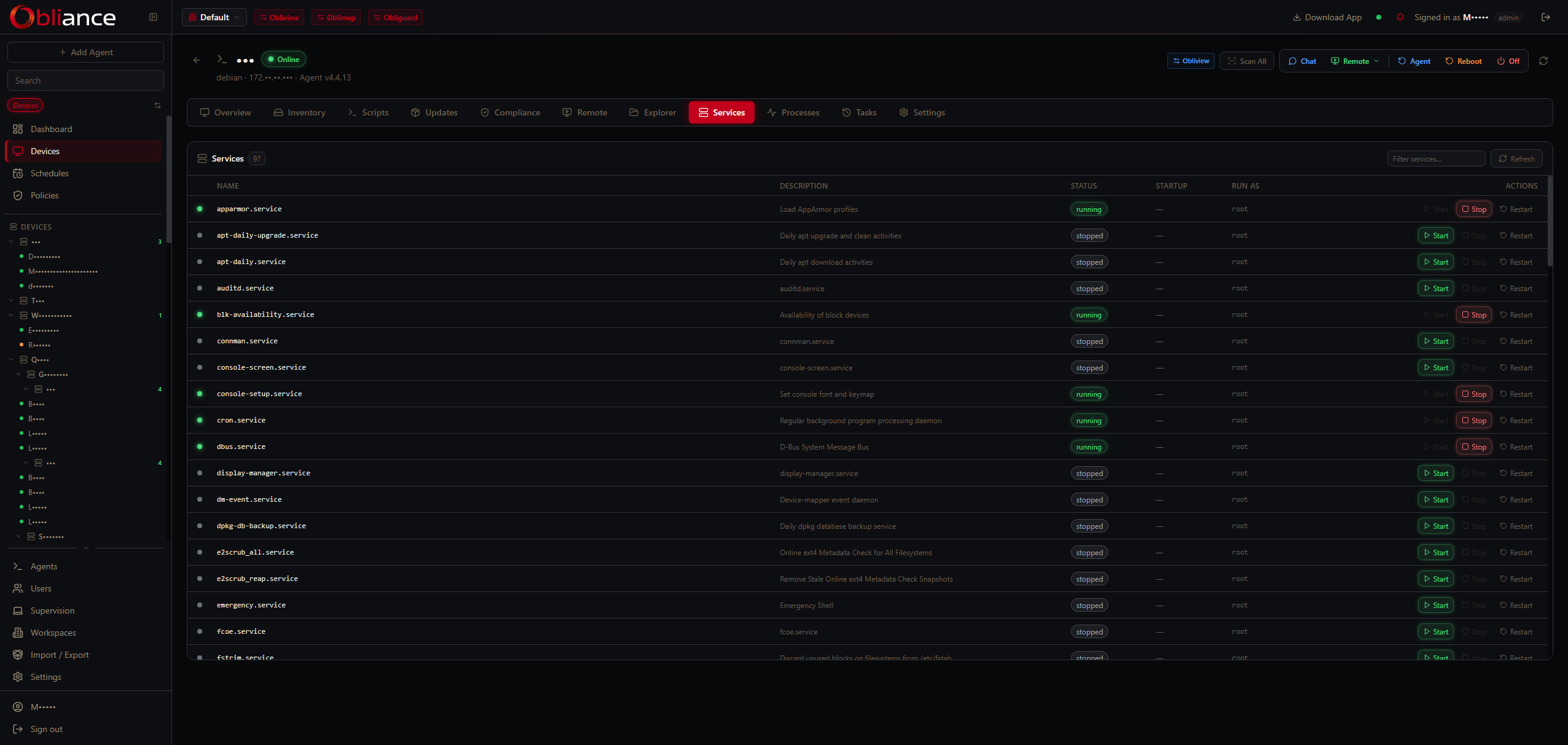Switch to the Processes tab
This screenshot has width=1568, height=745.
(793, 112)
